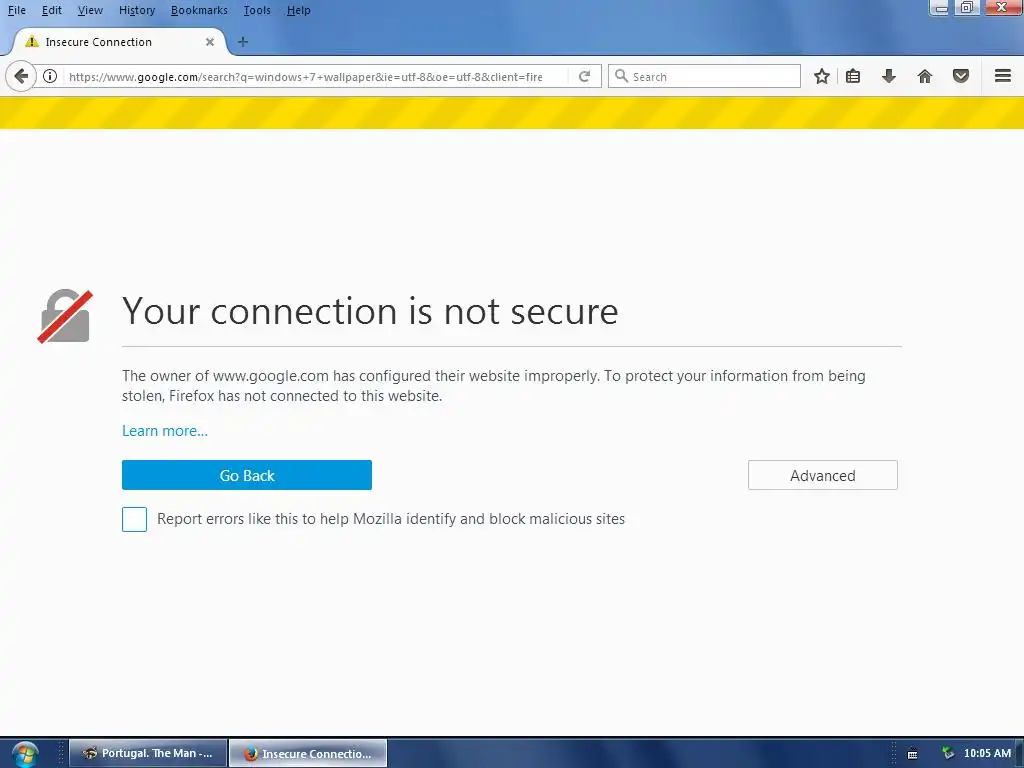Viewport: 1024px width, 768px height.
Task: Click the taskbar clock showing 10:05 AM
Action: click(x=987, y=753)
